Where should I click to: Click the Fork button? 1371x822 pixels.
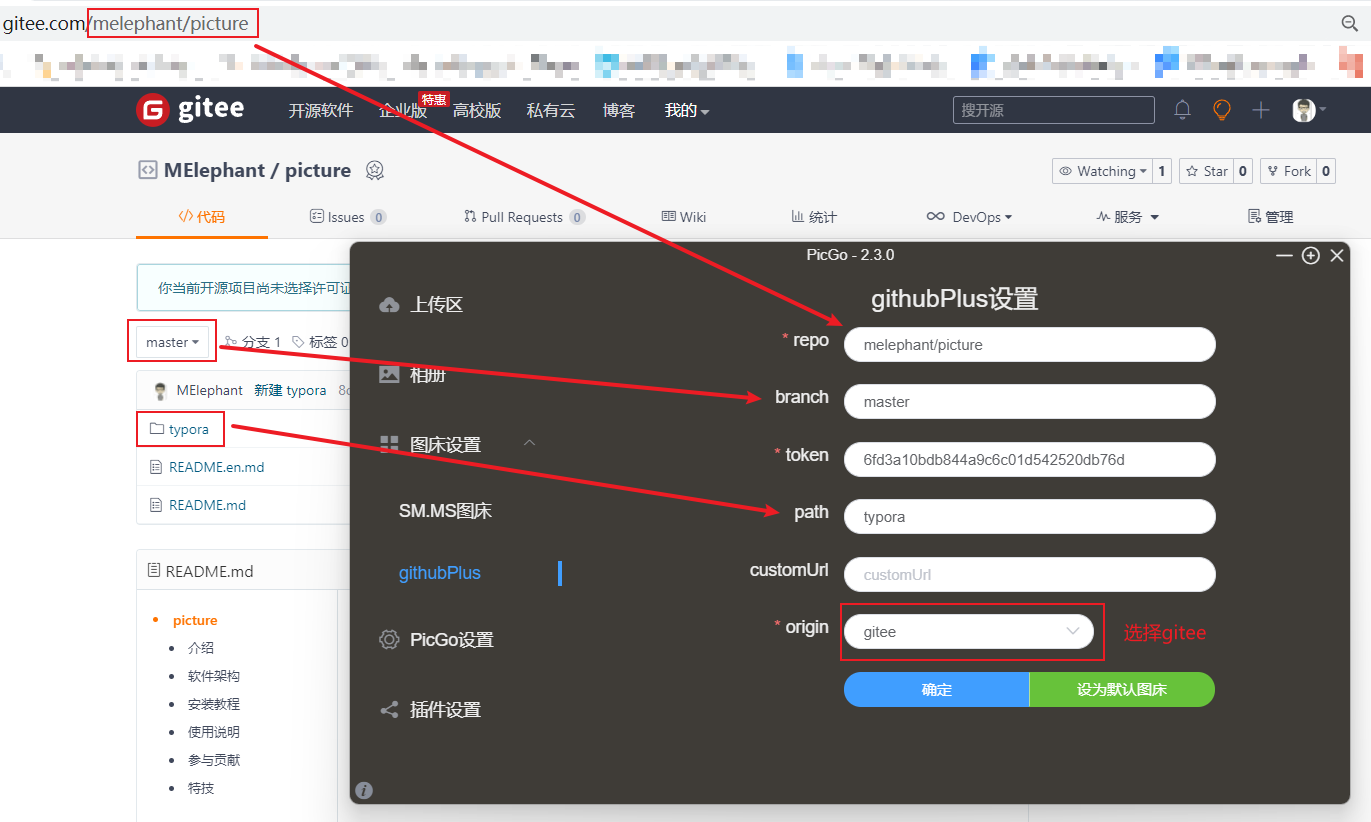[x=1288, y=171]
